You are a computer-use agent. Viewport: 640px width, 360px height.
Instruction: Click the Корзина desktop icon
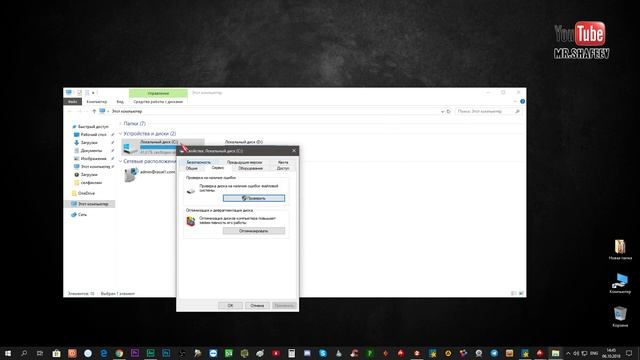[620, 317]
